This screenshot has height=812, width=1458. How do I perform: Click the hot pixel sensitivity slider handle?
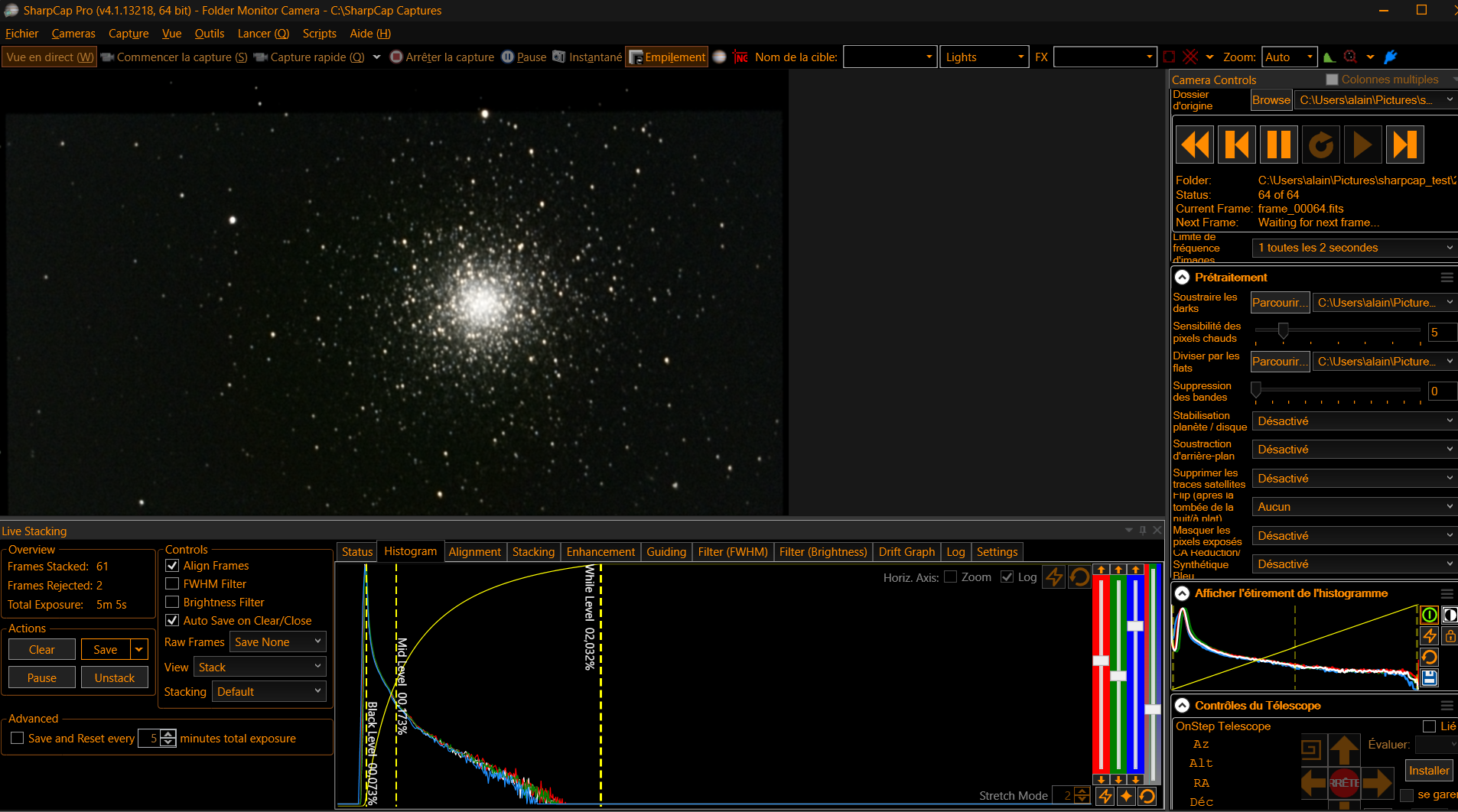point(1283,330)
